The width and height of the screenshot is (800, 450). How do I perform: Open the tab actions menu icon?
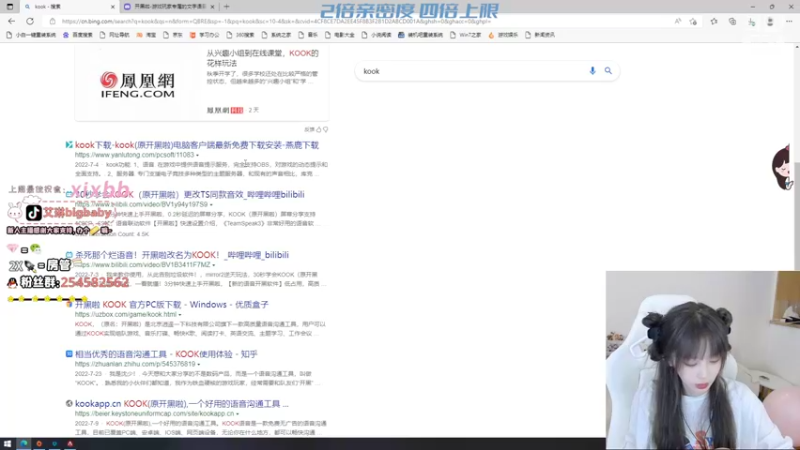[x=10, y=7]
